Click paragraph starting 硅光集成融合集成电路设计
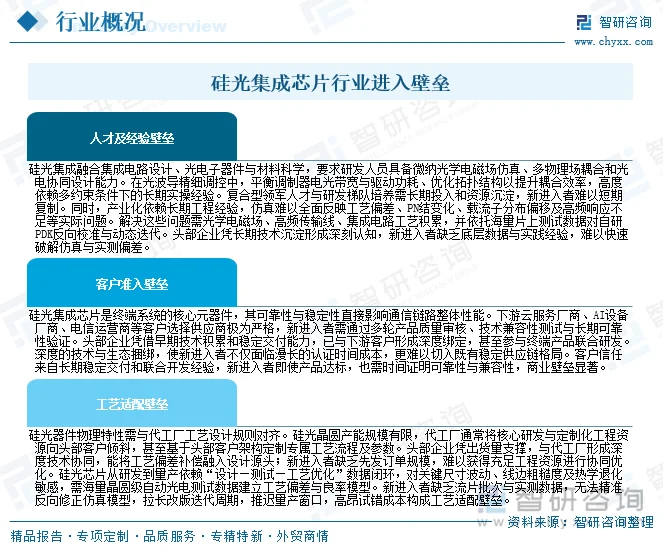This screenshot has width=663, height=549. click(x=329, y=208)
